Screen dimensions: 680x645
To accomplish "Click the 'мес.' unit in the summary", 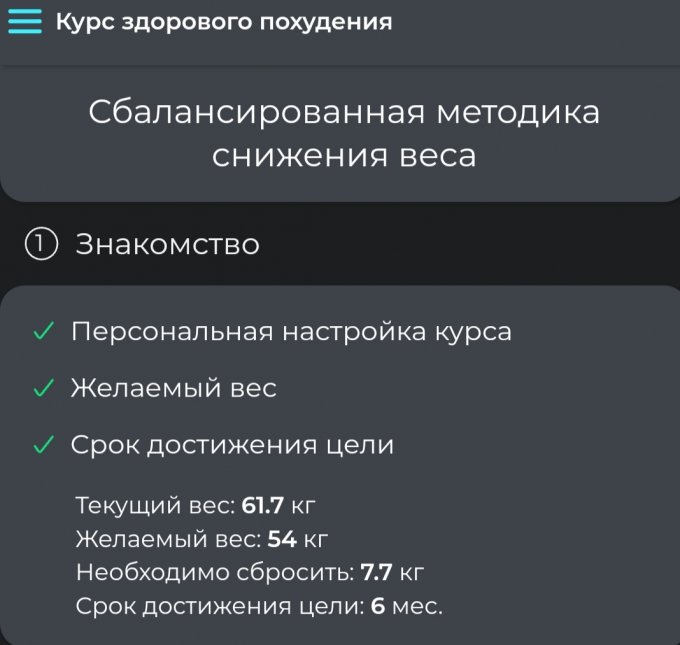I will (416, 606).
